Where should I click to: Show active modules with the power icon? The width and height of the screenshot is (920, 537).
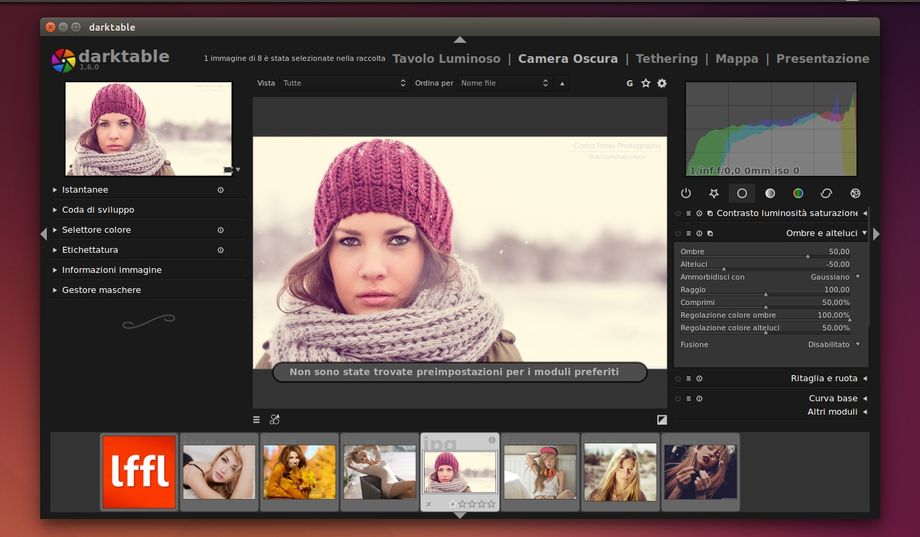[x=686, y=193]
